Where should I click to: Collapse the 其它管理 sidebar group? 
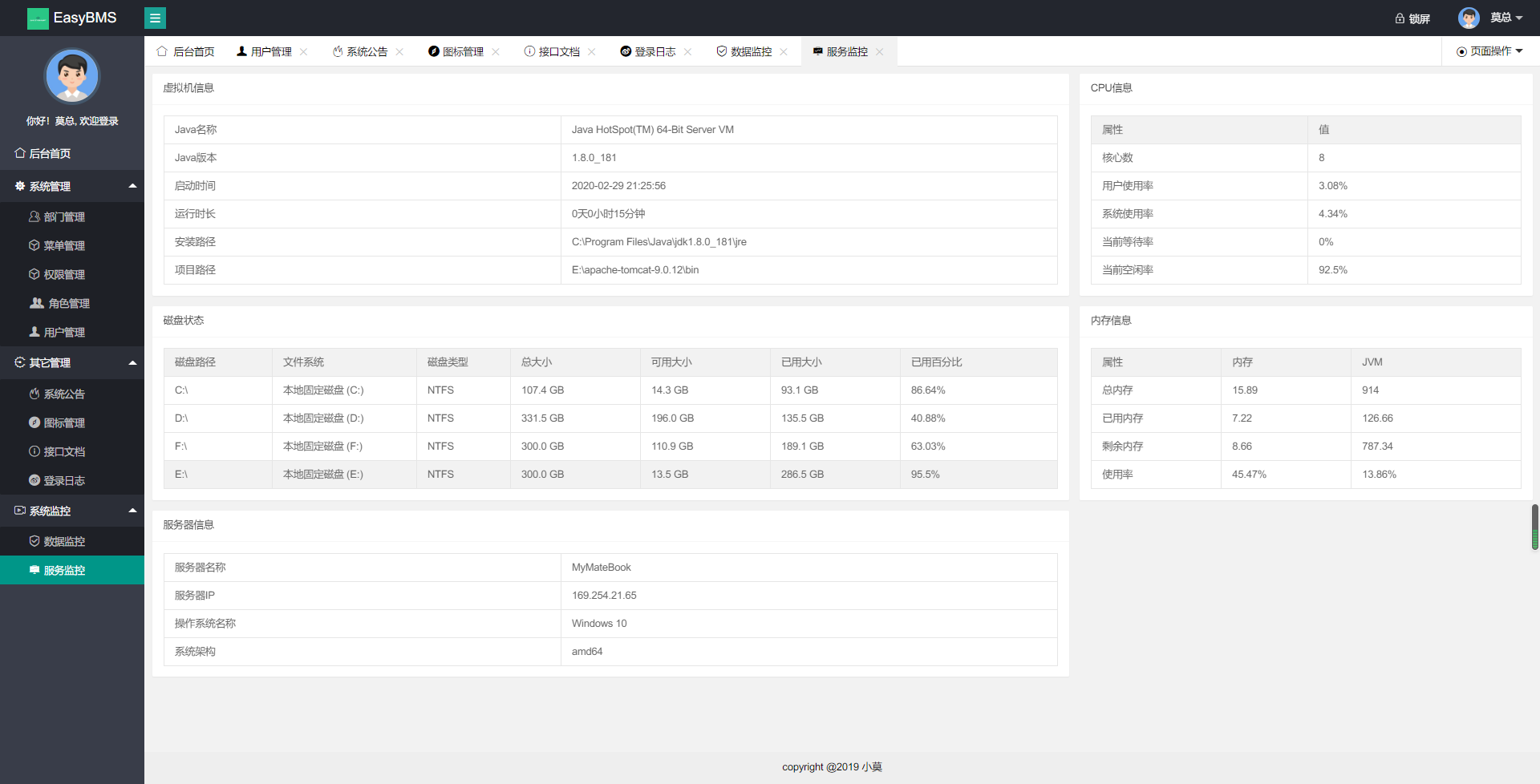(72, 362)
